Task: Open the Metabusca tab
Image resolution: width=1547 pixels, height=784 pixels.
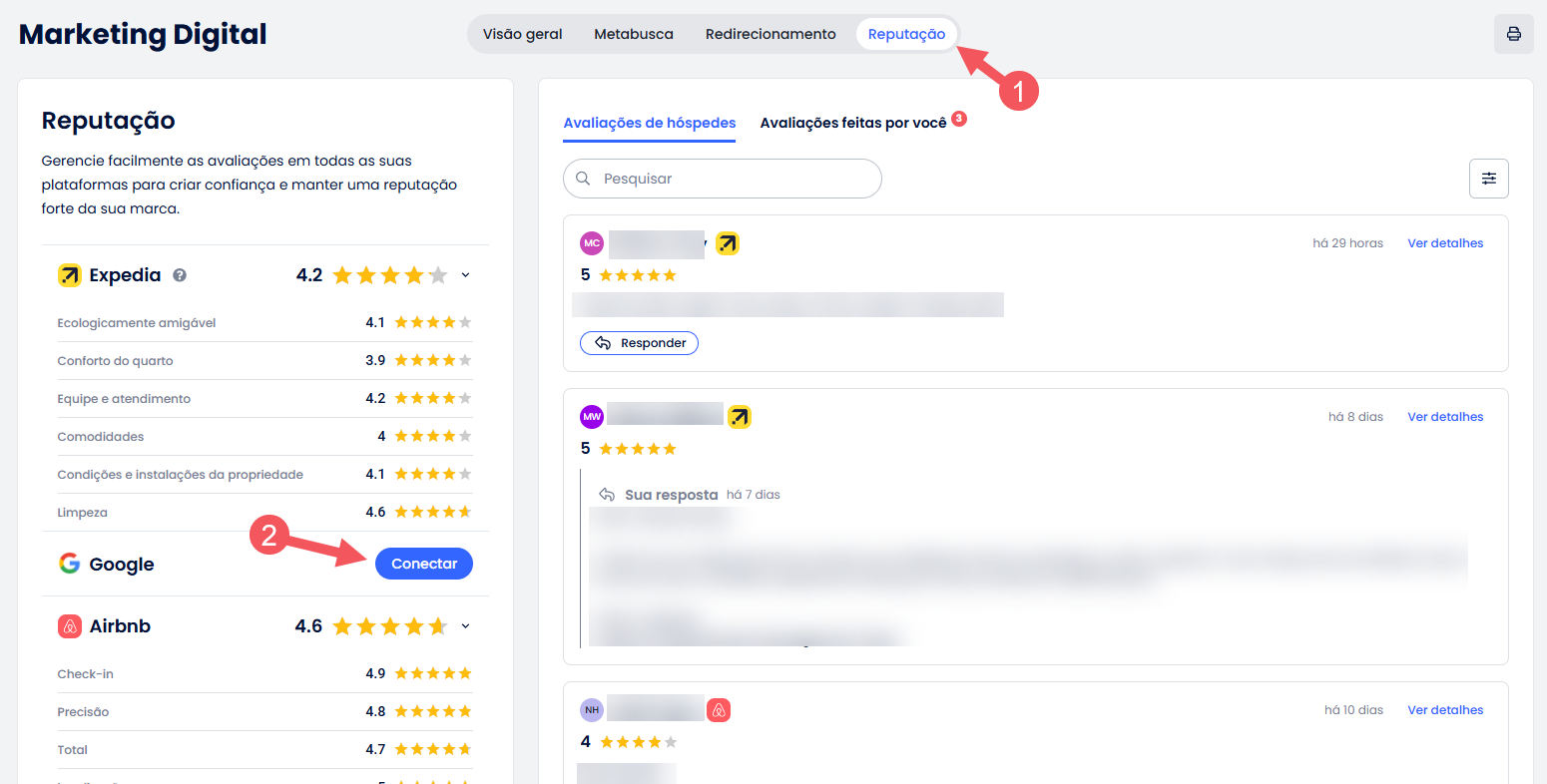Action: 633,34
